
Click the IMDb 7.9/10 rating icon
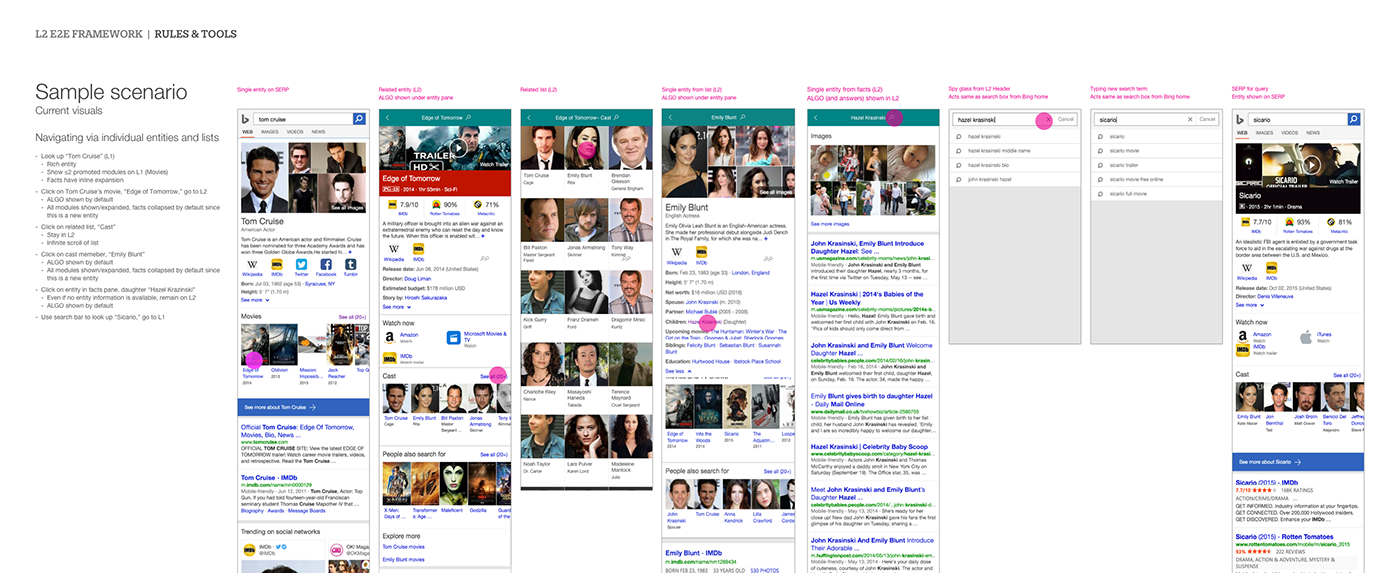point(391,204)
